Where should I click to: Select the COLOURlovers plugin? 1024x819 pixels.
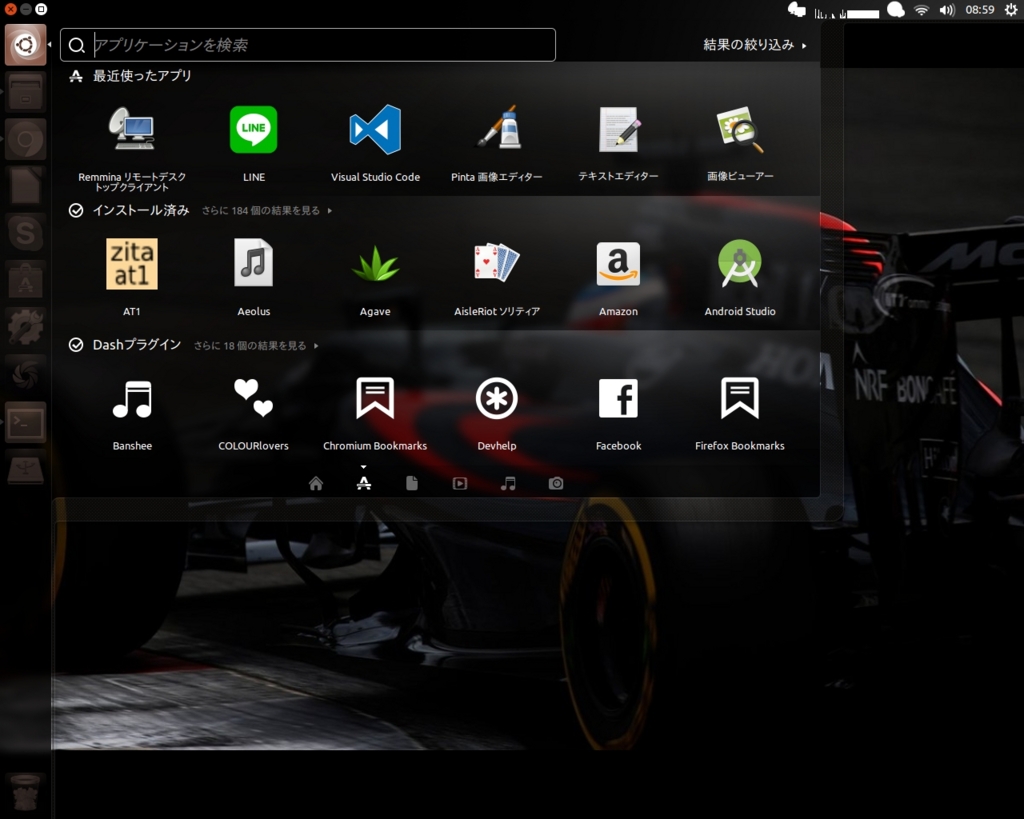(253, 413)
